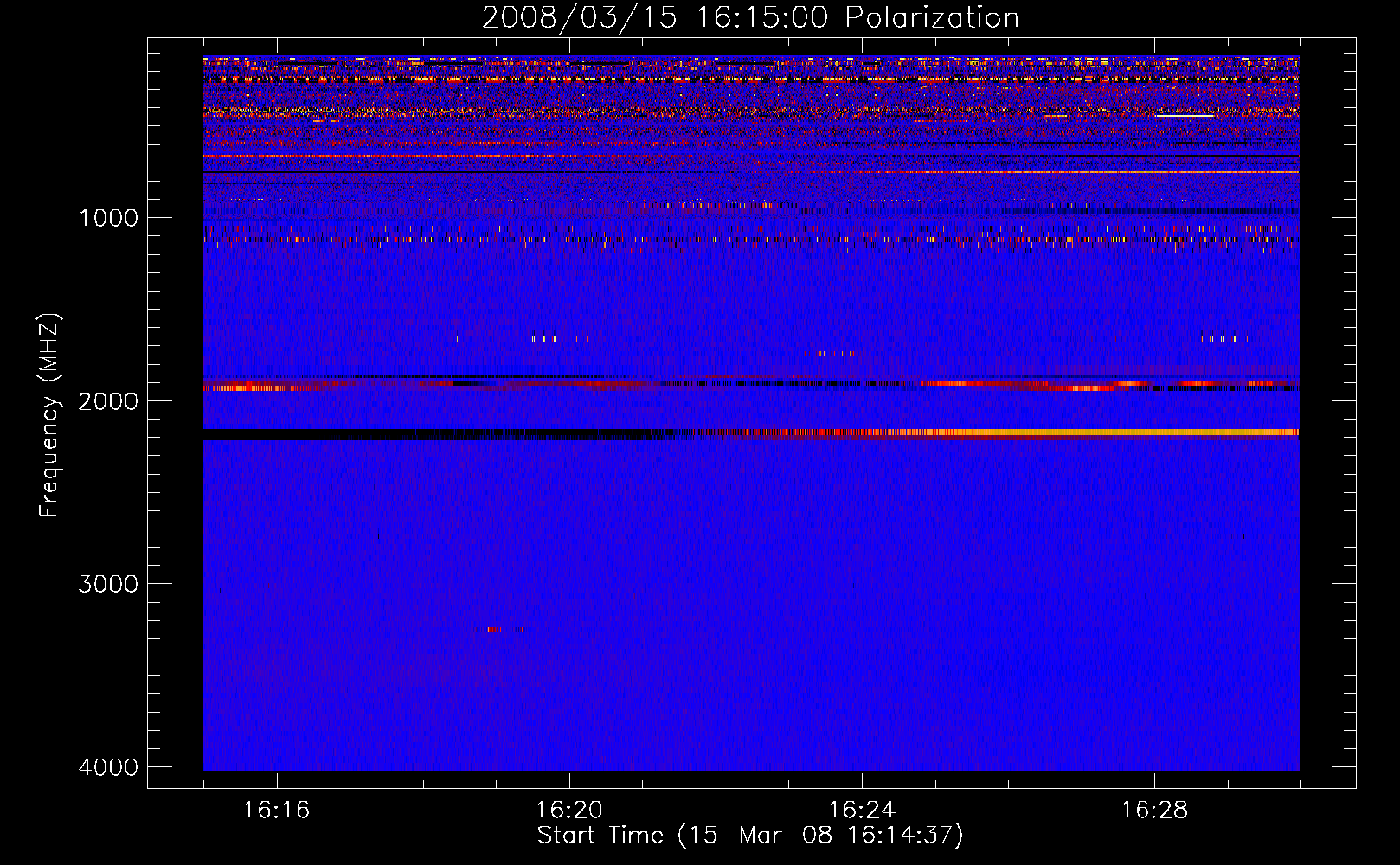Screen dimensions: 1400x865
Task: Click the short white line near top right
Action: click(x=1185, y=114)
